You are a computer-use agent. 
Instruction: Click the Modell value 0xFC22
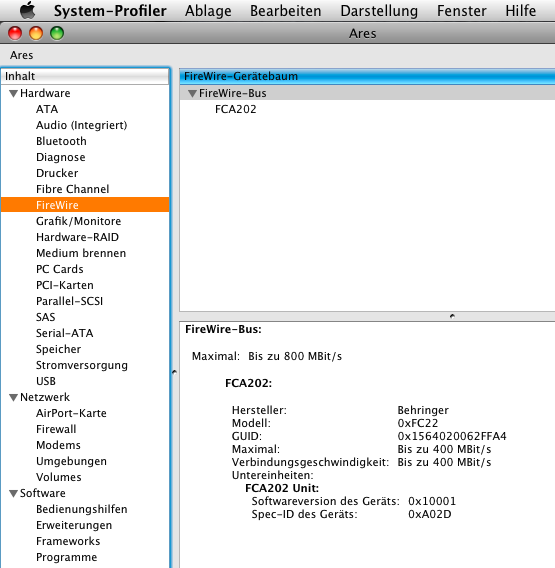point(417,423)
